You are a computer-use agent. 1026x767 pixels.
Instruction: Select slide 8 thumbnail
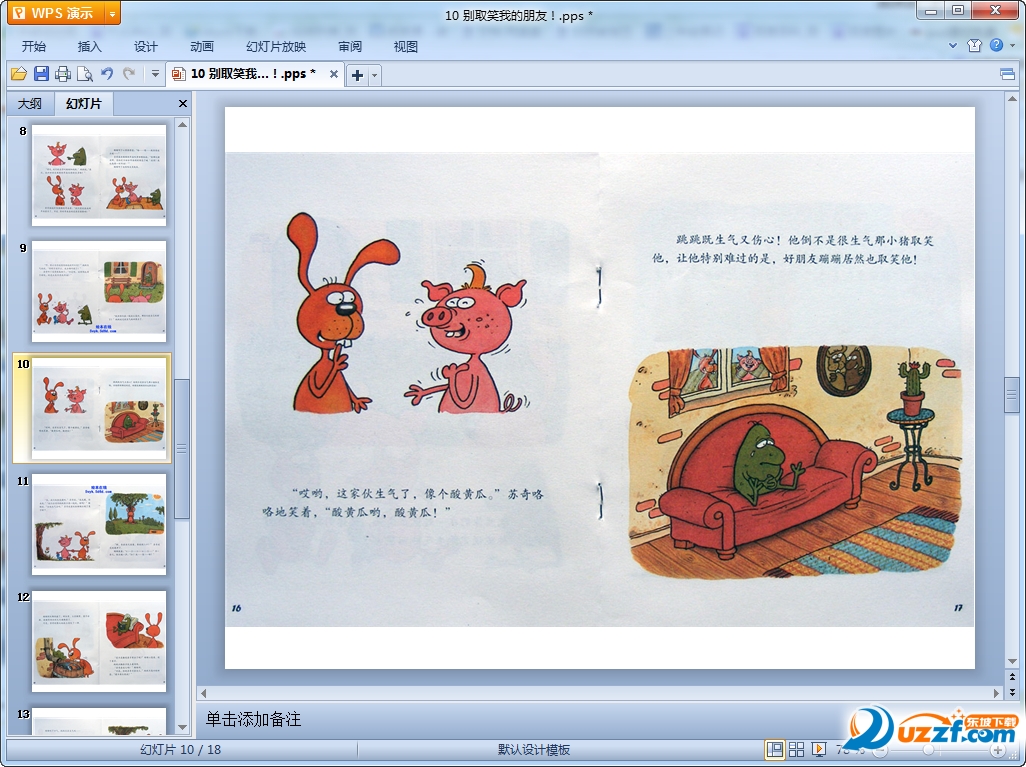(99, 175)
